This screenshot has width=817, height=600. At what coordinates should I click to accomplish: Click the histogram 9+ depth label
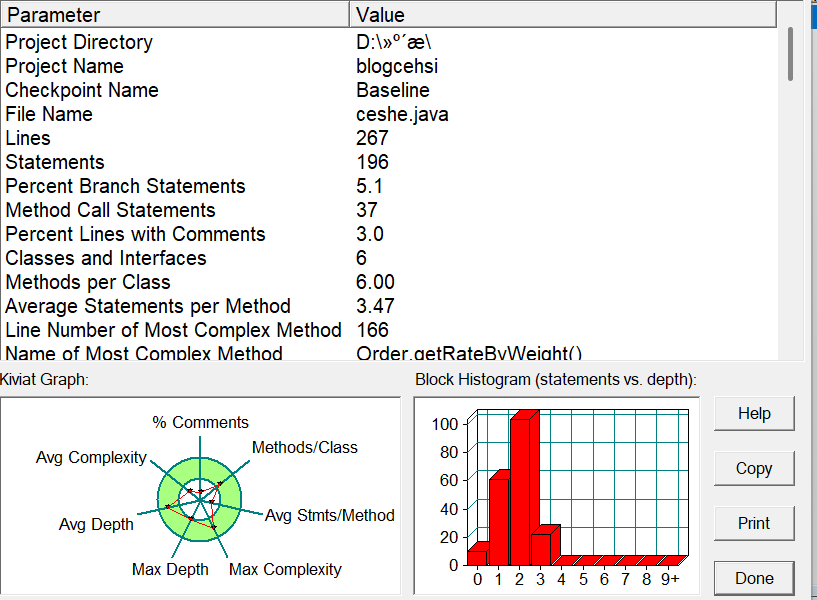[x=670, y=579]
